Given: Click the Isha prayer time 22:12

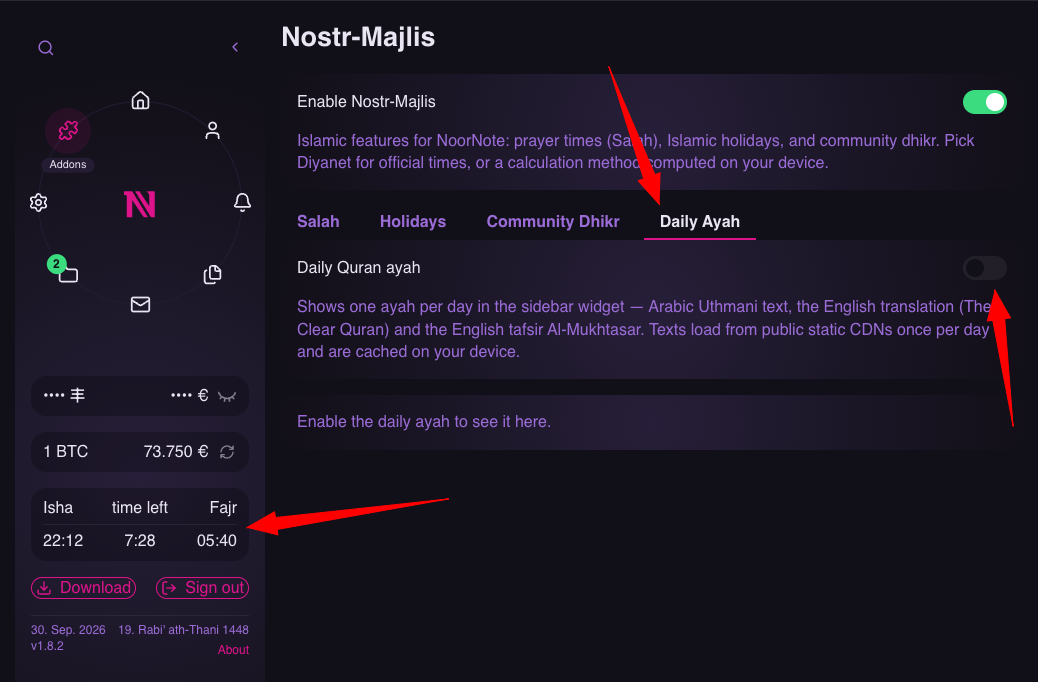Looking at the screenshot, I should (x=63, y=540).
